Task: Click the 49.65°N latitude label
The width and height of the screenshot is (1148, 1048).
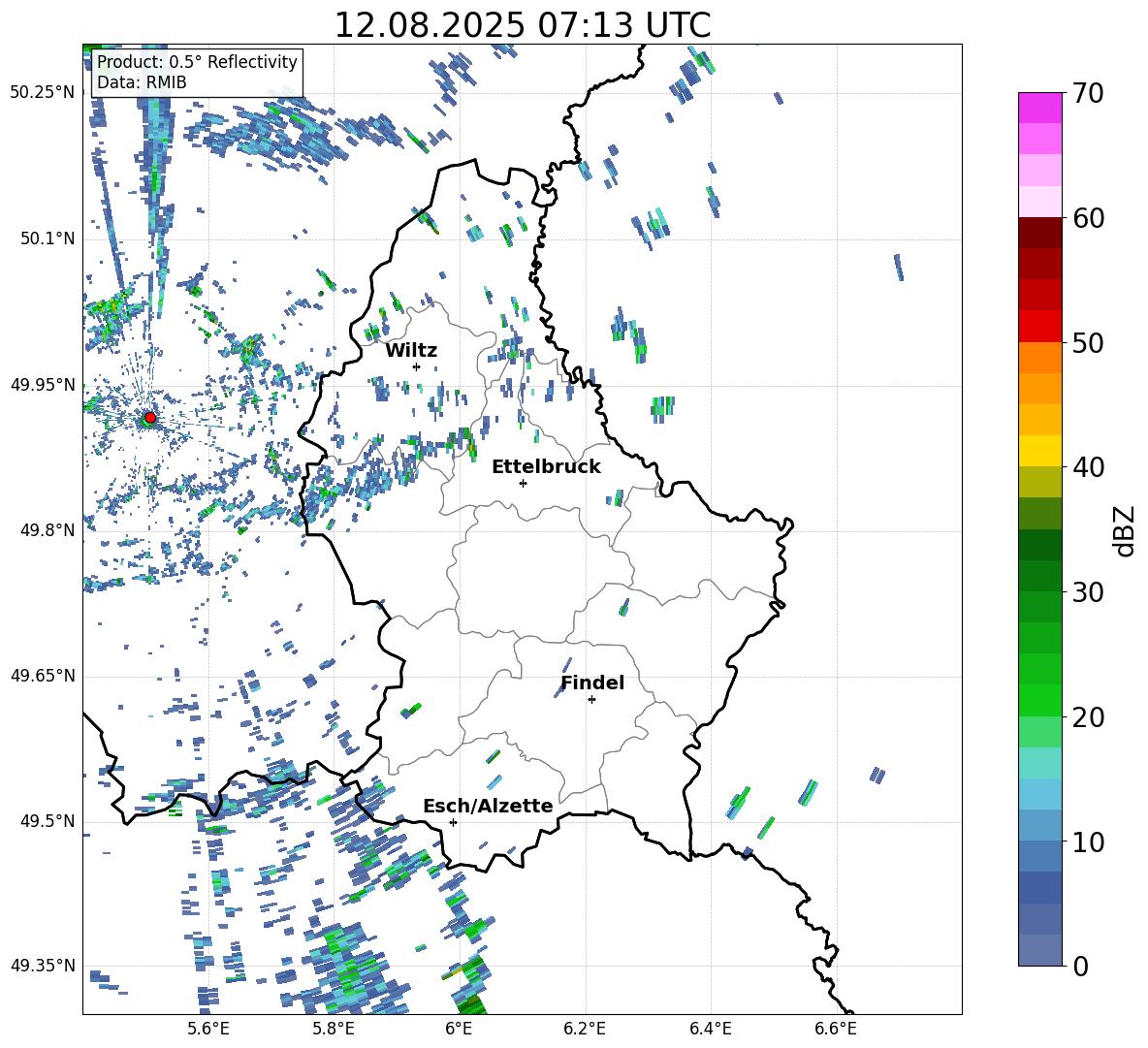Action: click(x=43, y=676)
